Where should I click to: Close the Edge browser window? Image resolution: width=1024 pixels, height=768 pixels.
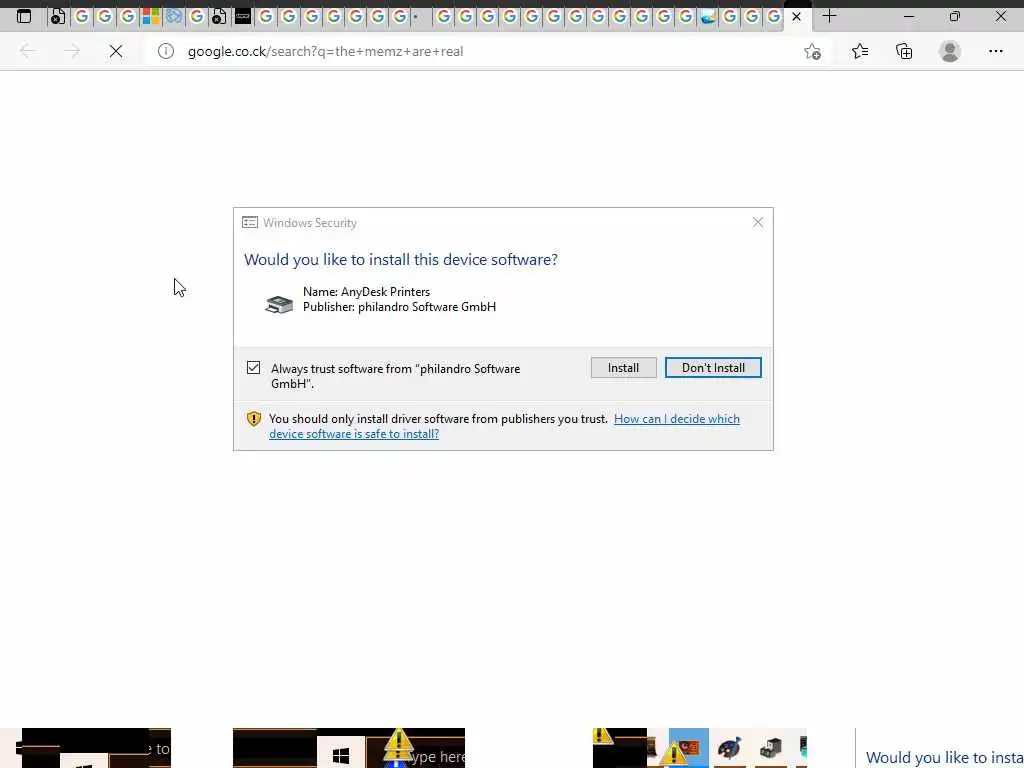[1000, 16]
